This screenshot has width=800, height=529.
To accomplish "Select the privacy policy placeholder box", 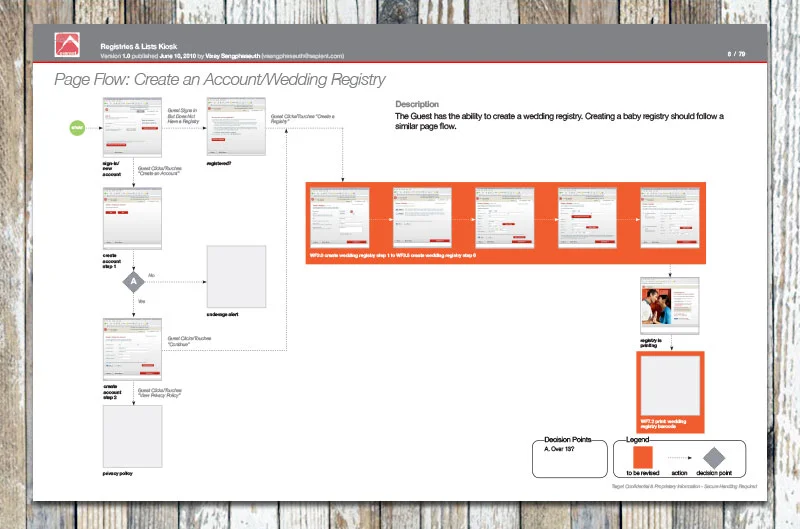I will click(x=133, y=436).
